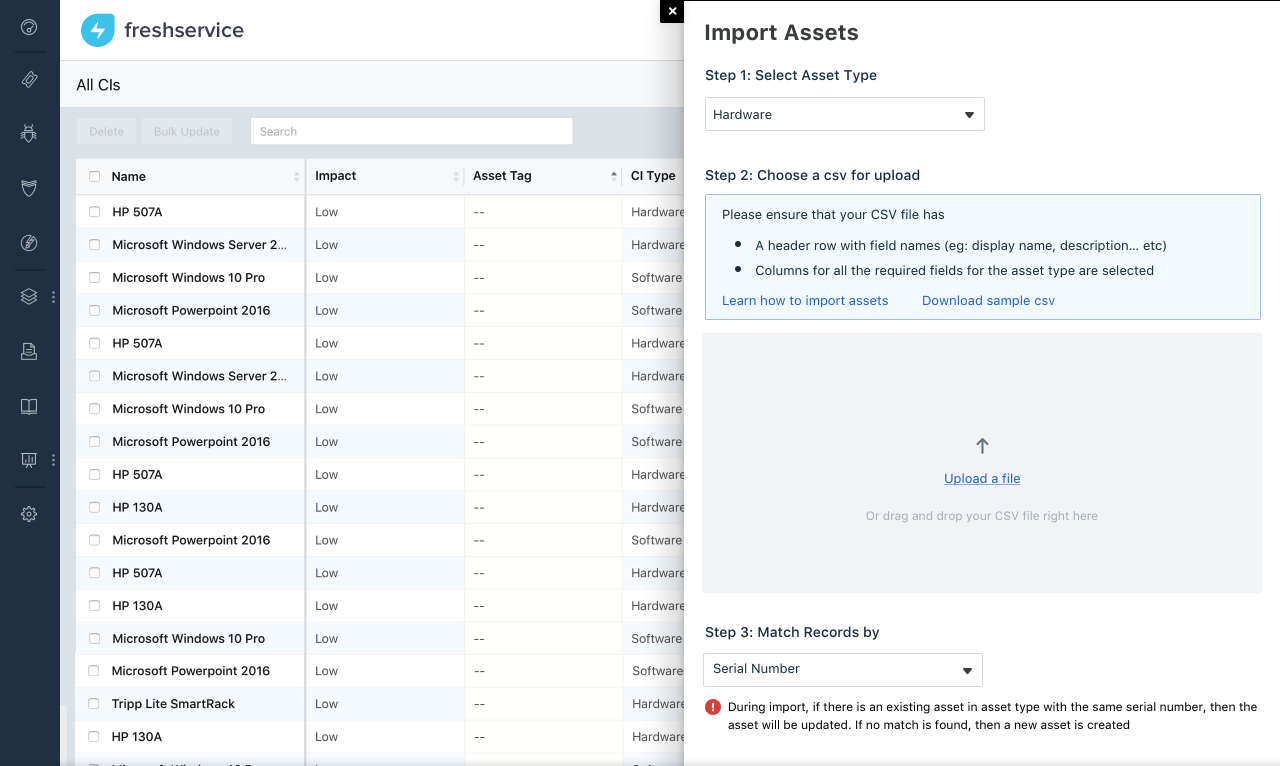Click the upload arrow icon in the drop zone

[982, 446]
